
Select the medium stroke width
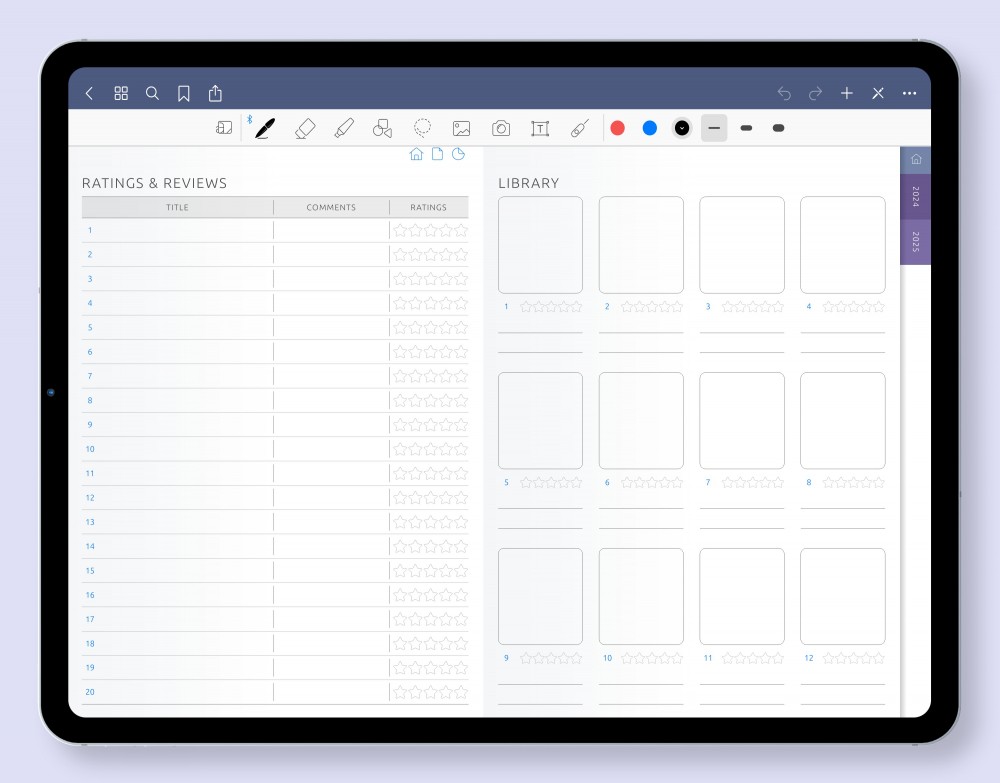(x=746, y=128)
